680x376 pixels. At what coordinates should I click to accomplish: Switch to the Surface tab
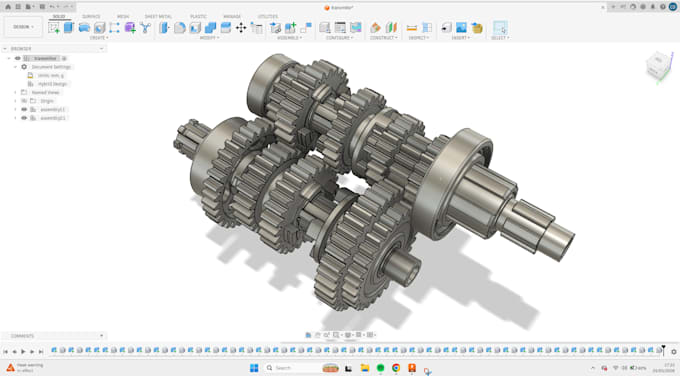91,16
